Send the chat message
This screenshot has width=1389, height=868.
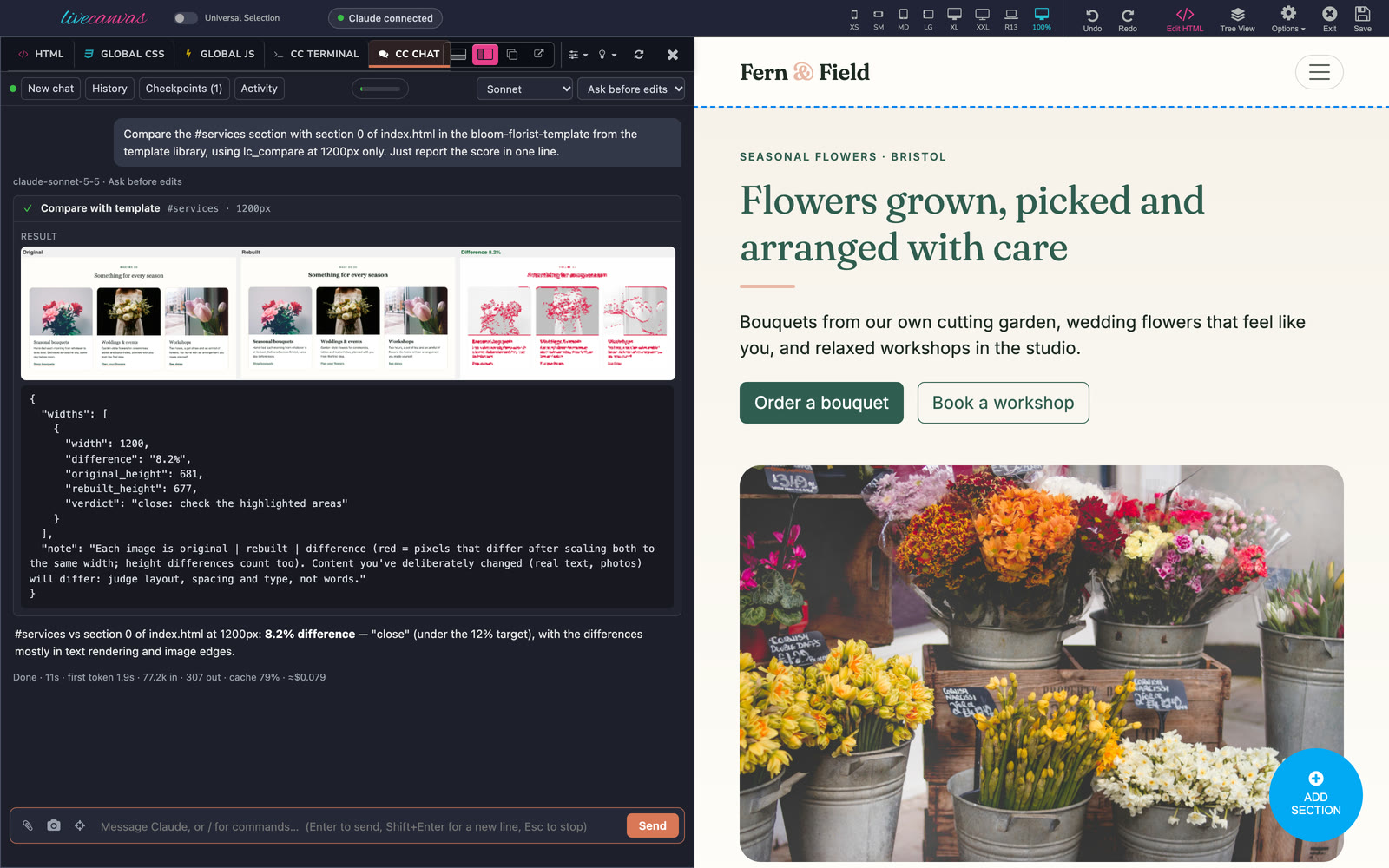coord(653,825)
